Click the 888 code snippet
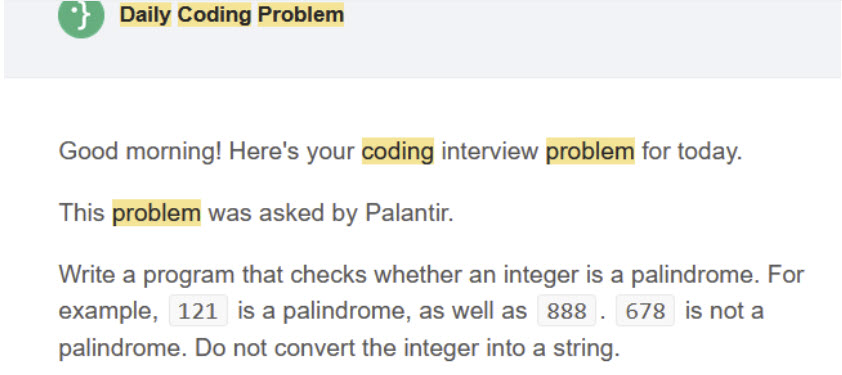842x375 pixels. [567, 311]
